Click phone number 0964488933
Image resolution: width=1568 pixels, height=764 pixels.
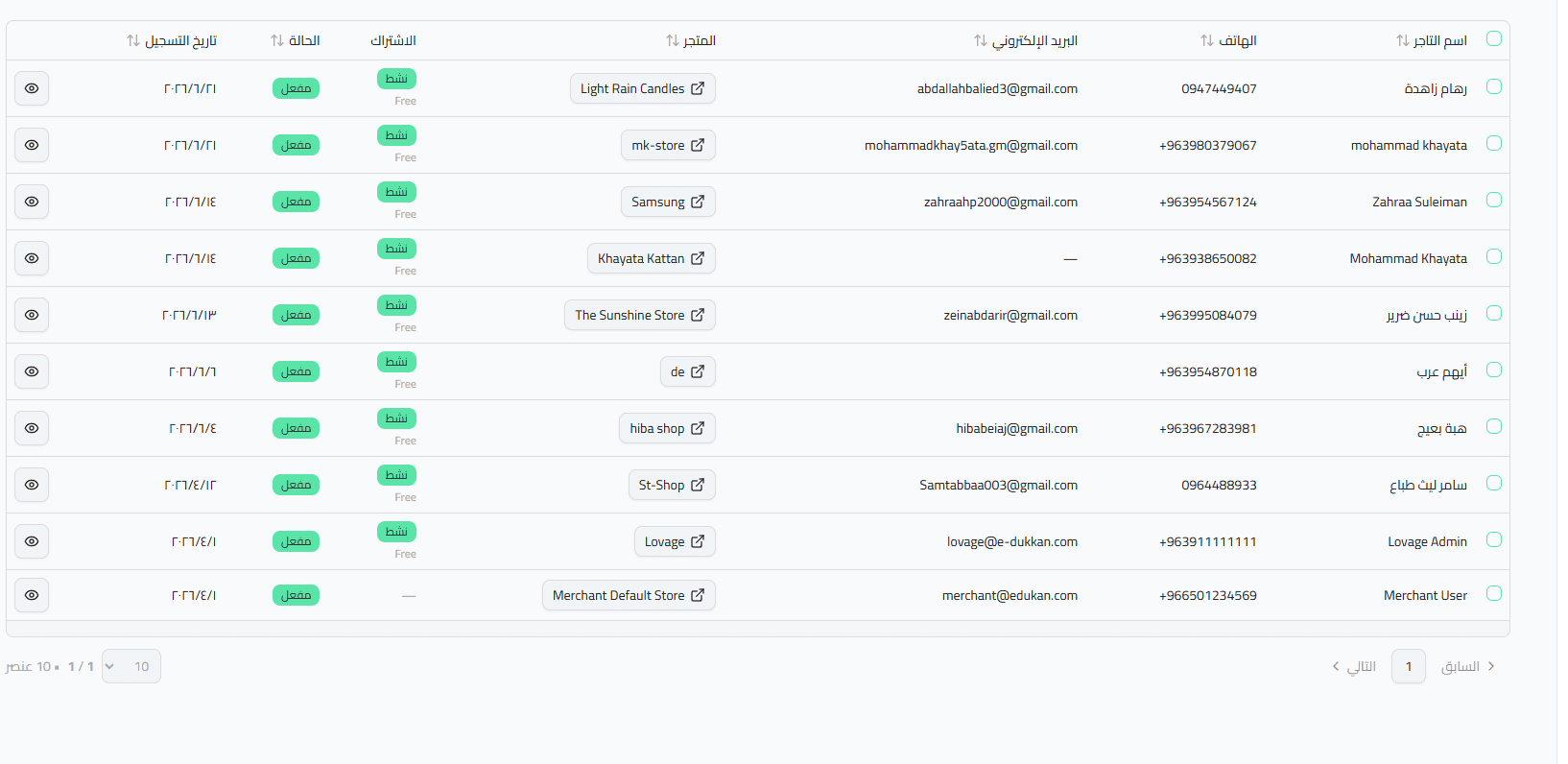point(1219,485)
